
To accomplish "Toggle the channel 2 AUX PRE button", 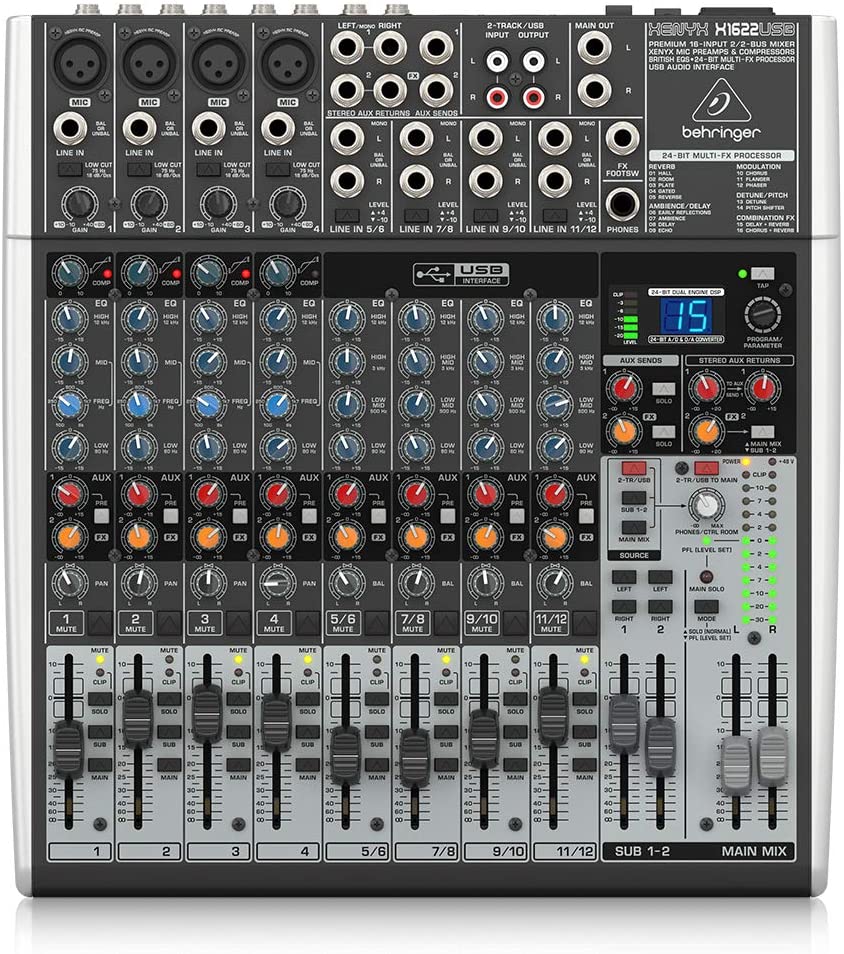I will (x=171, y=517).
